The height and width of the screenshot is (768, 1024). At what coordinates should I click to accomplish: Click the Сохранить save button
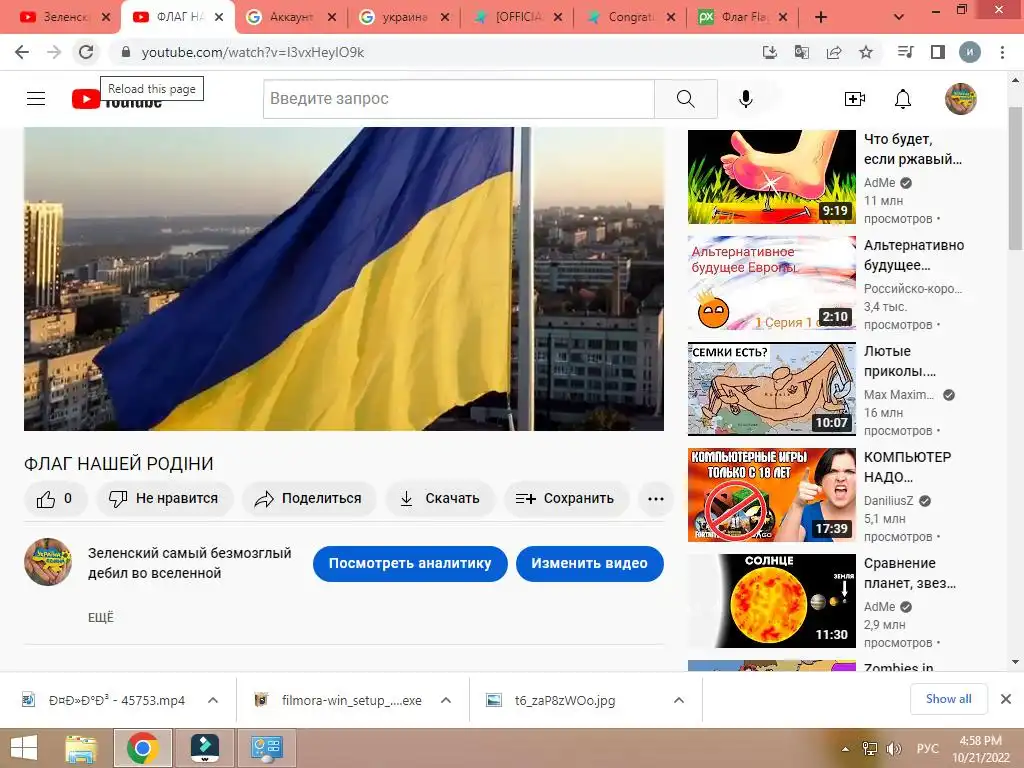[x=566, y=499]
